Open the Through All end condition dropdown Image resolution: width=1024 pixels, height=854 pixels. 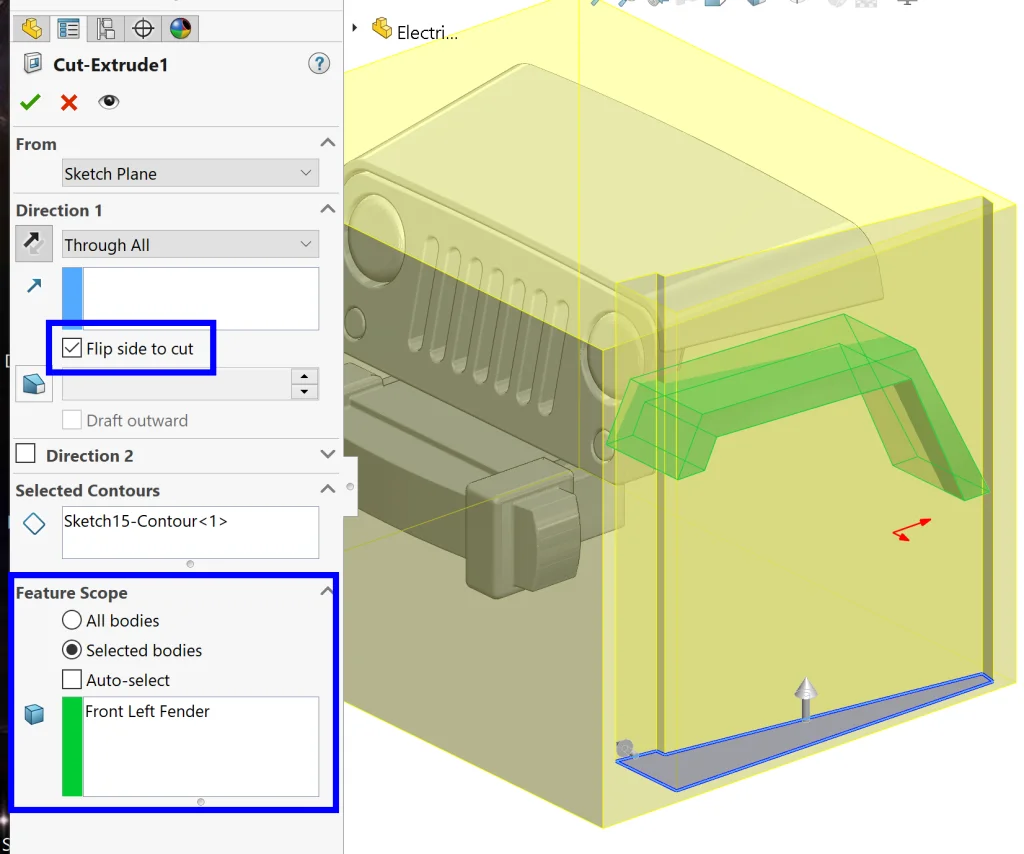click(190, 245)
